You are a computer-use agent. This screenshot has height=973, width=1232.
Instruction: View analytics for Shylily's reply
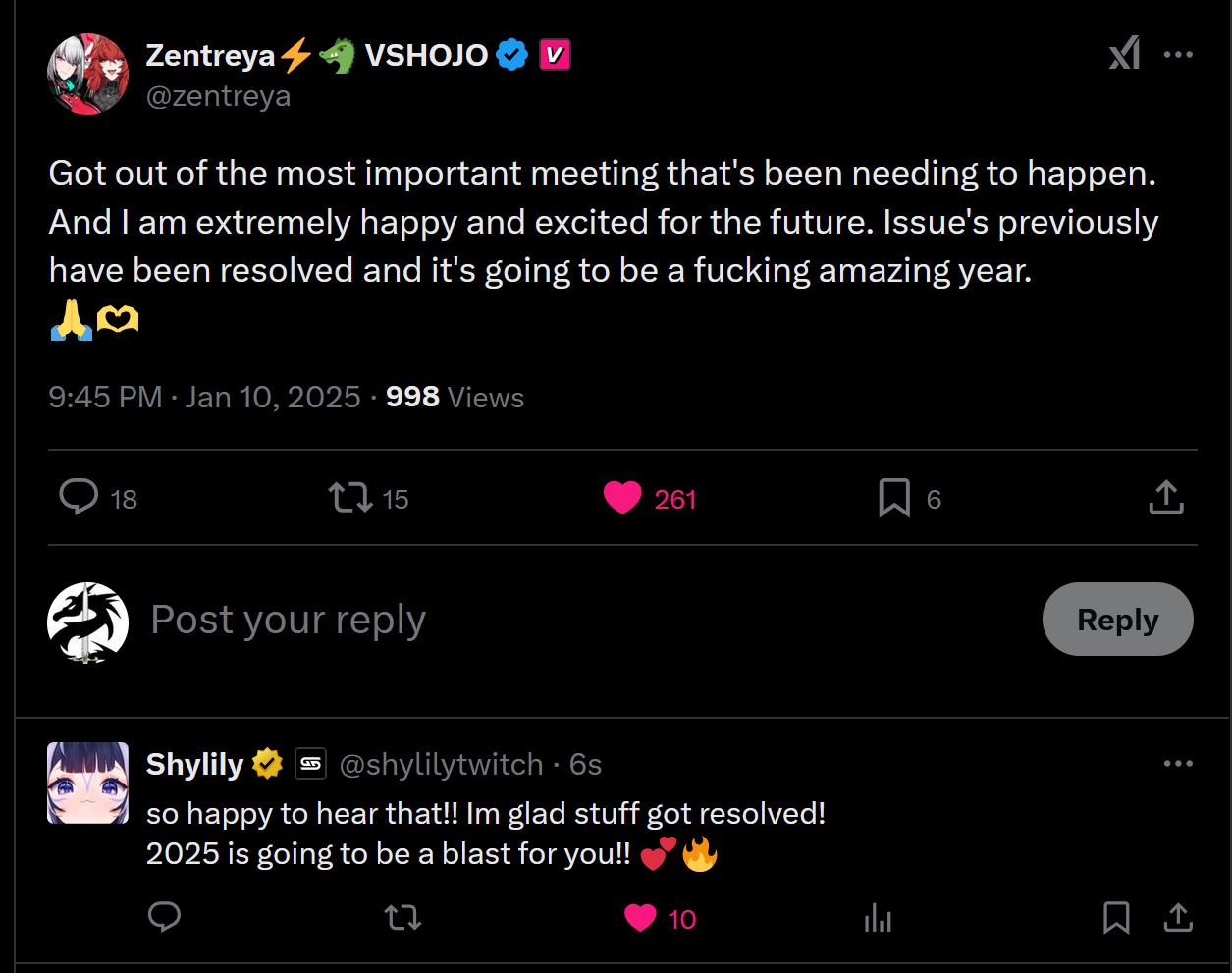[x=878, y=918]
